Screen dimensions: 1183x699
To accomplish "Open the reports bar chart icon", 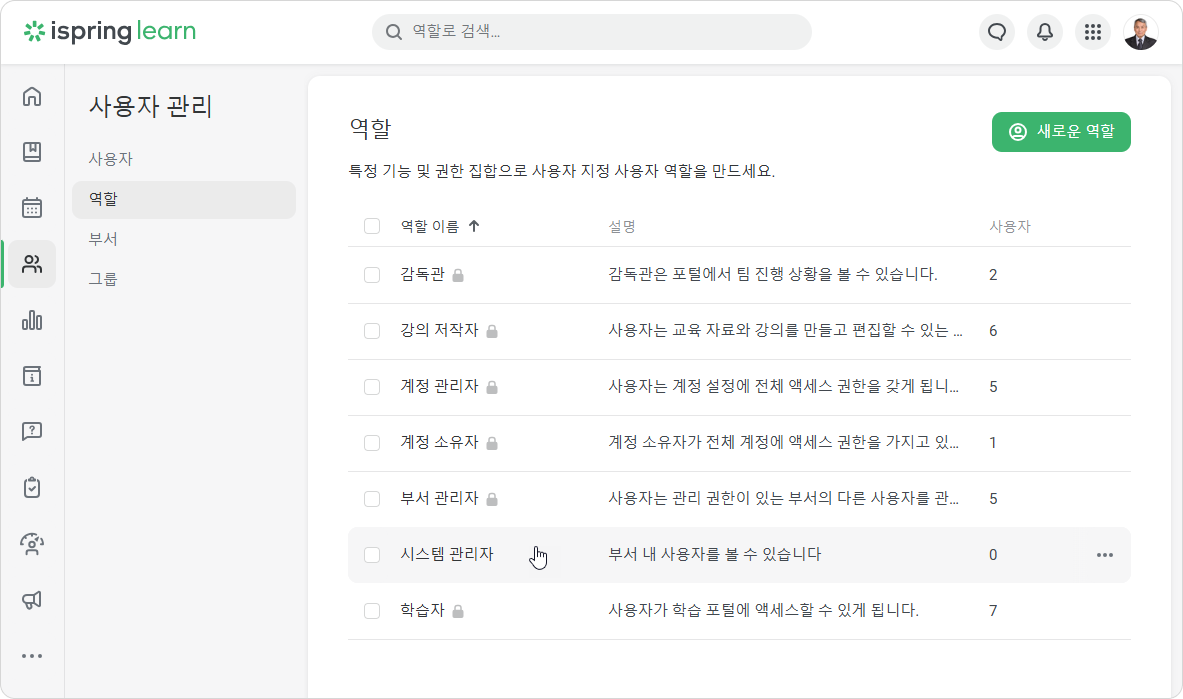I will click(32, 320).
